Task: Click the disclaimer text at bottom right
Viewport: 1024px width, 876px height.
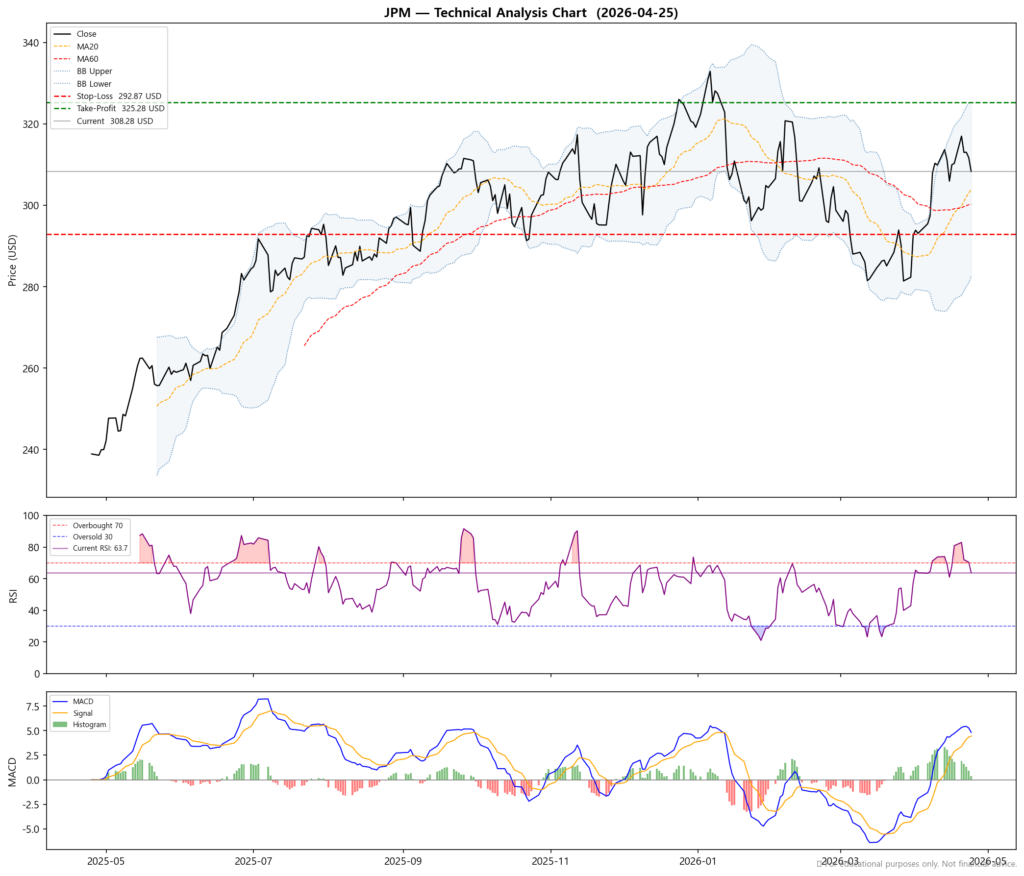Action: (x=915, y=863)
